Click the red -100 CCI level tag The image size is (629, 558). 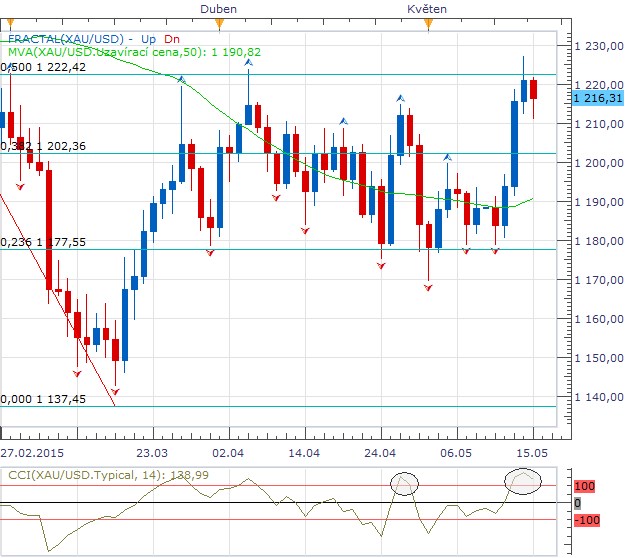click(587, 520)
